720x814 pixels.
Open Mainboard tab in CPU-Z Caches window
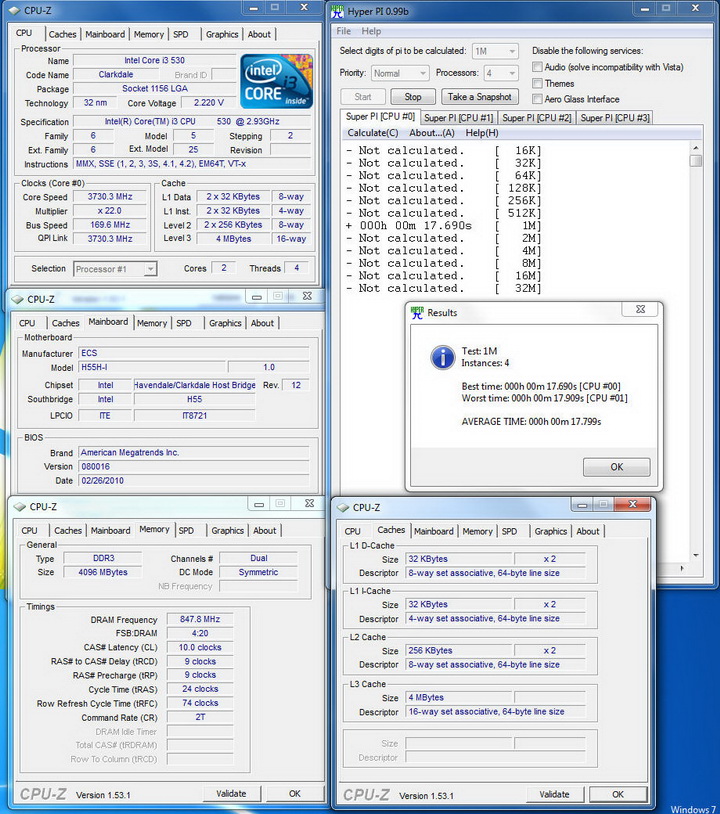(433, 532)
